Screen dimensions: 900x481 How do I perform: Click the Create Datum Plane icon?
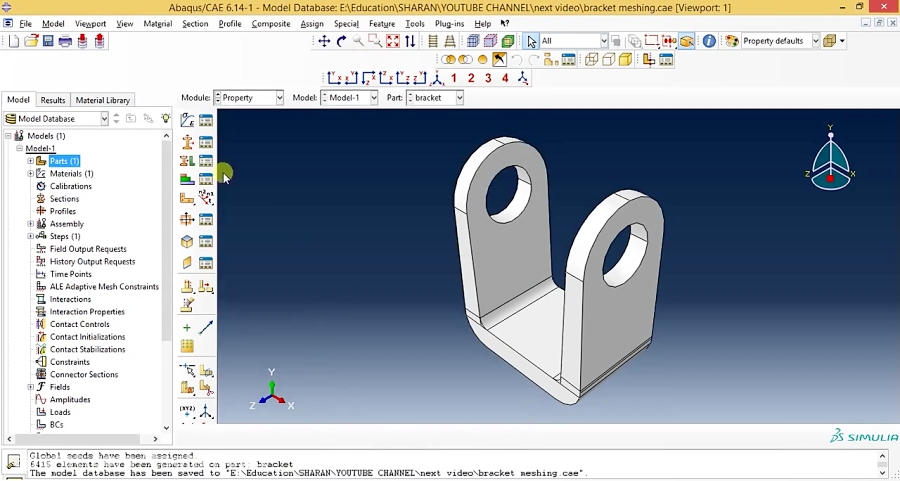187,346
